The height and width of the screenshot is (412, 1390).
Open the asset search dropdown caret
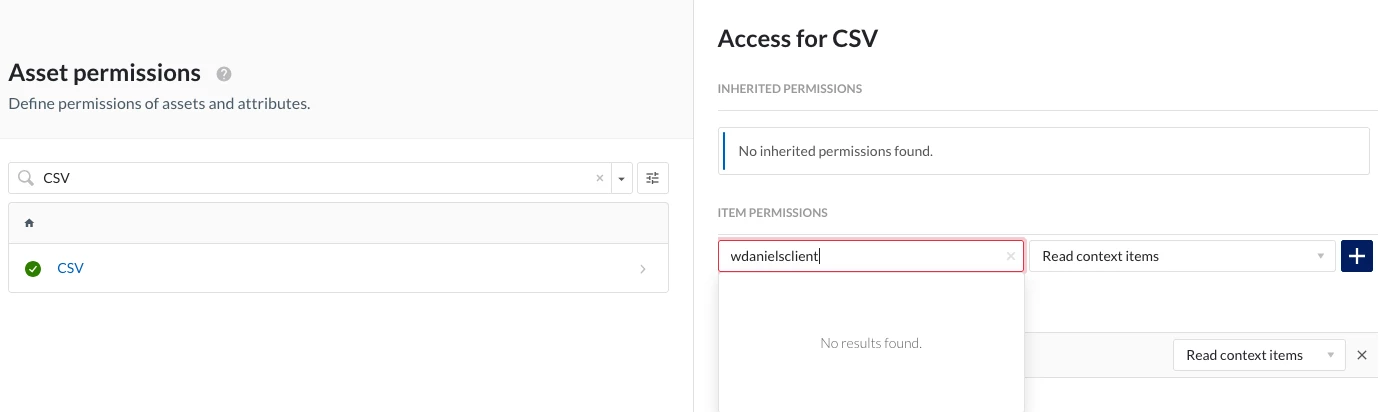click(x=621, y=179)
